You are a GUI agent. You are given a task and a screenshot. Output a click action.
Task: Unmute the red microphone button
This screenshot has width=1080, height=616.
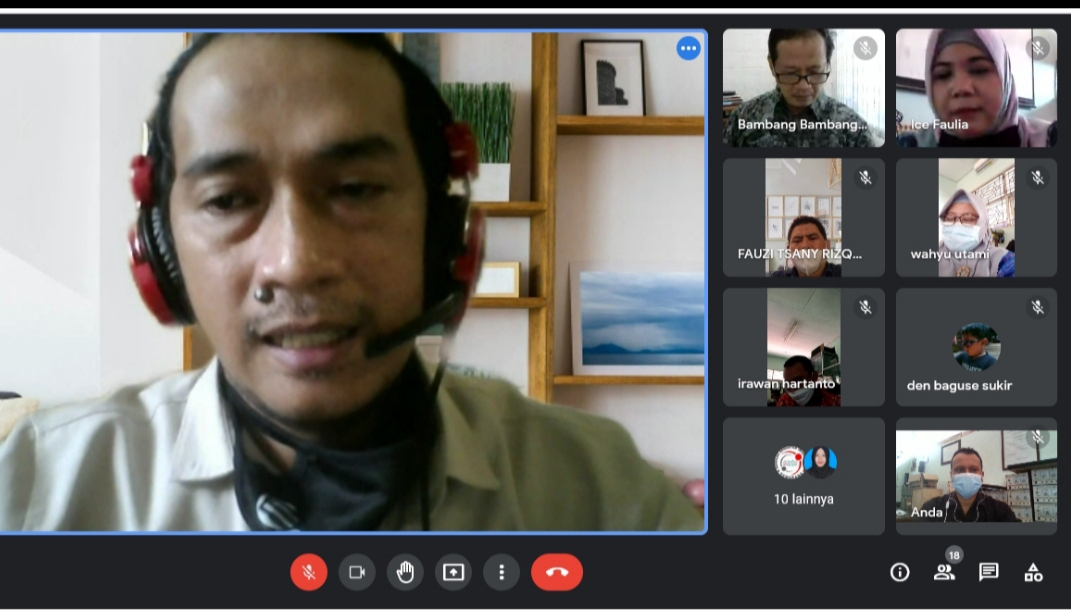309,572
